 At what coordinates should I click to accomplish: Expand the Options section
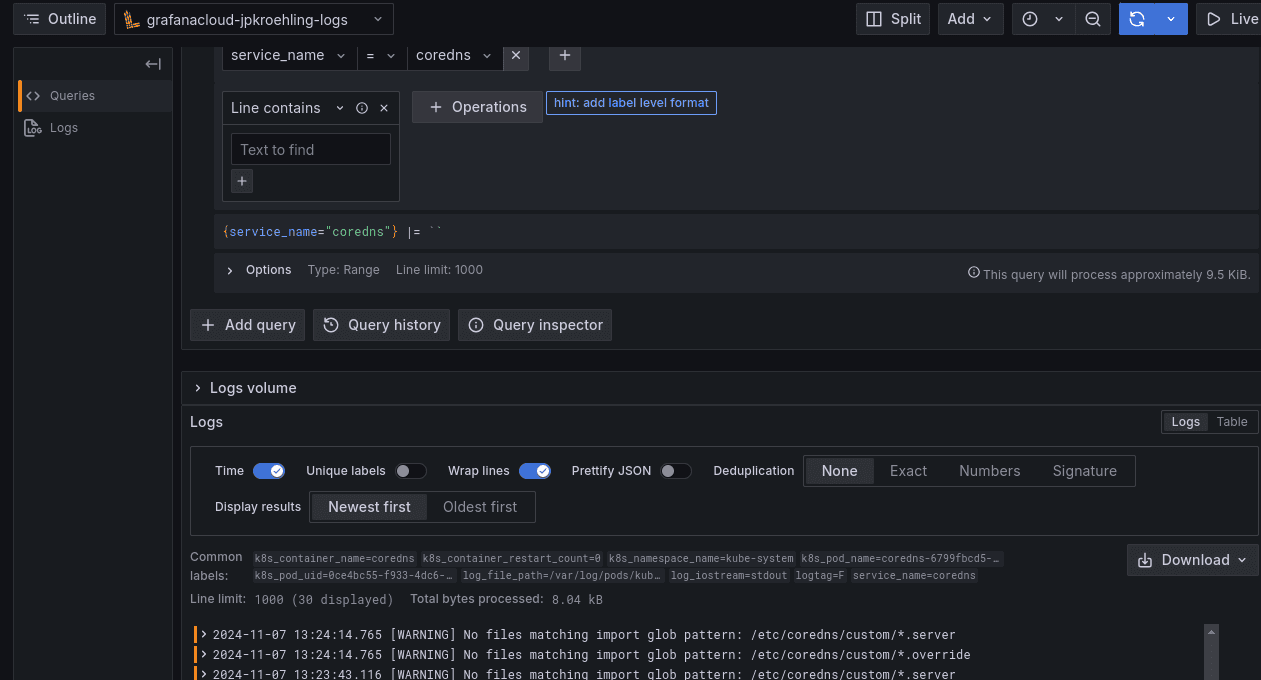pos(259,269)
